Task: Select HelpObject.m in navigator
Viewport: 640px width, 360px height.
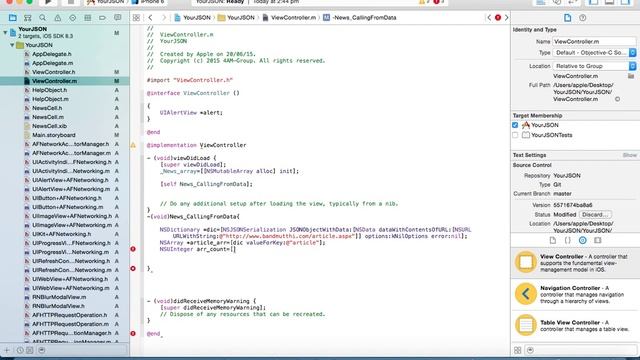Action: (50, 99)
